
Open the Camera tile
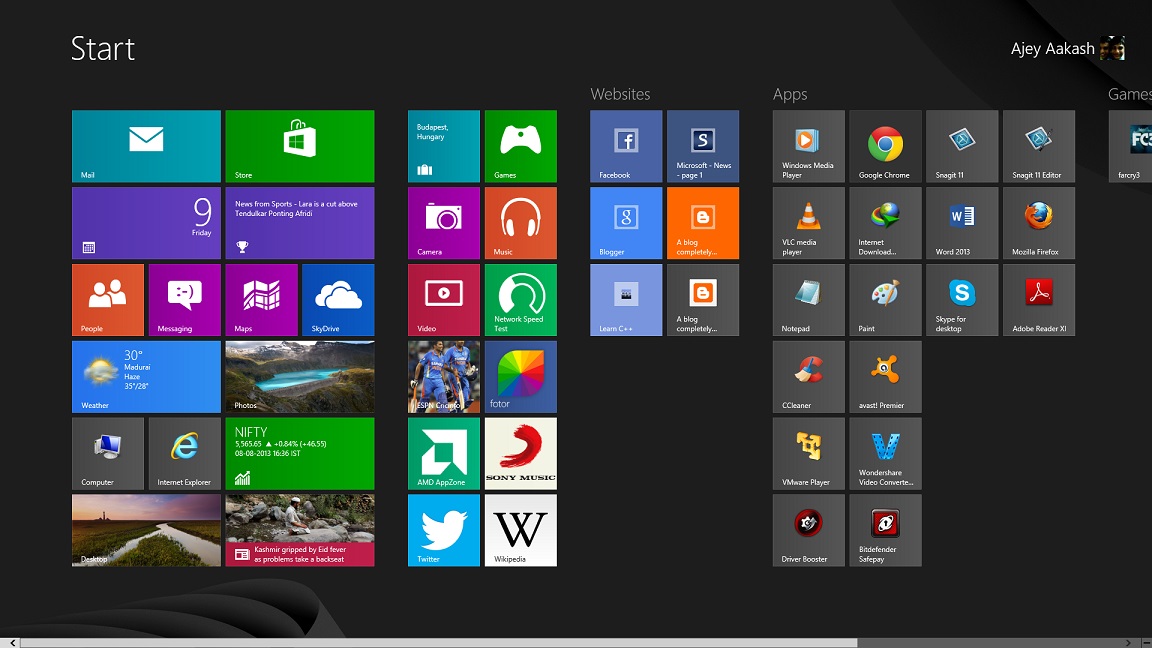(444, 223)
